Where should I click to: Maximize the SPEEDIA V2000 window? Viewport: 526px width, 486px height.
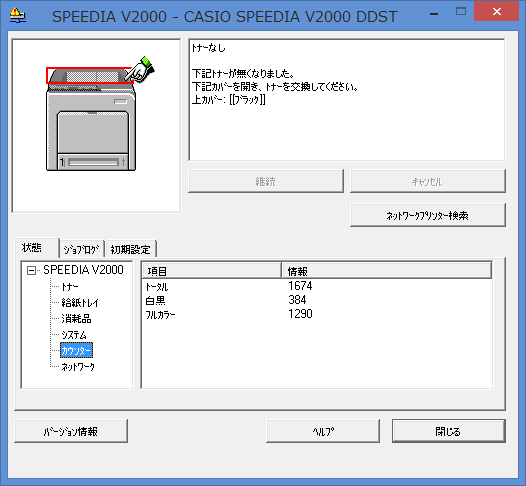[461, 12]
